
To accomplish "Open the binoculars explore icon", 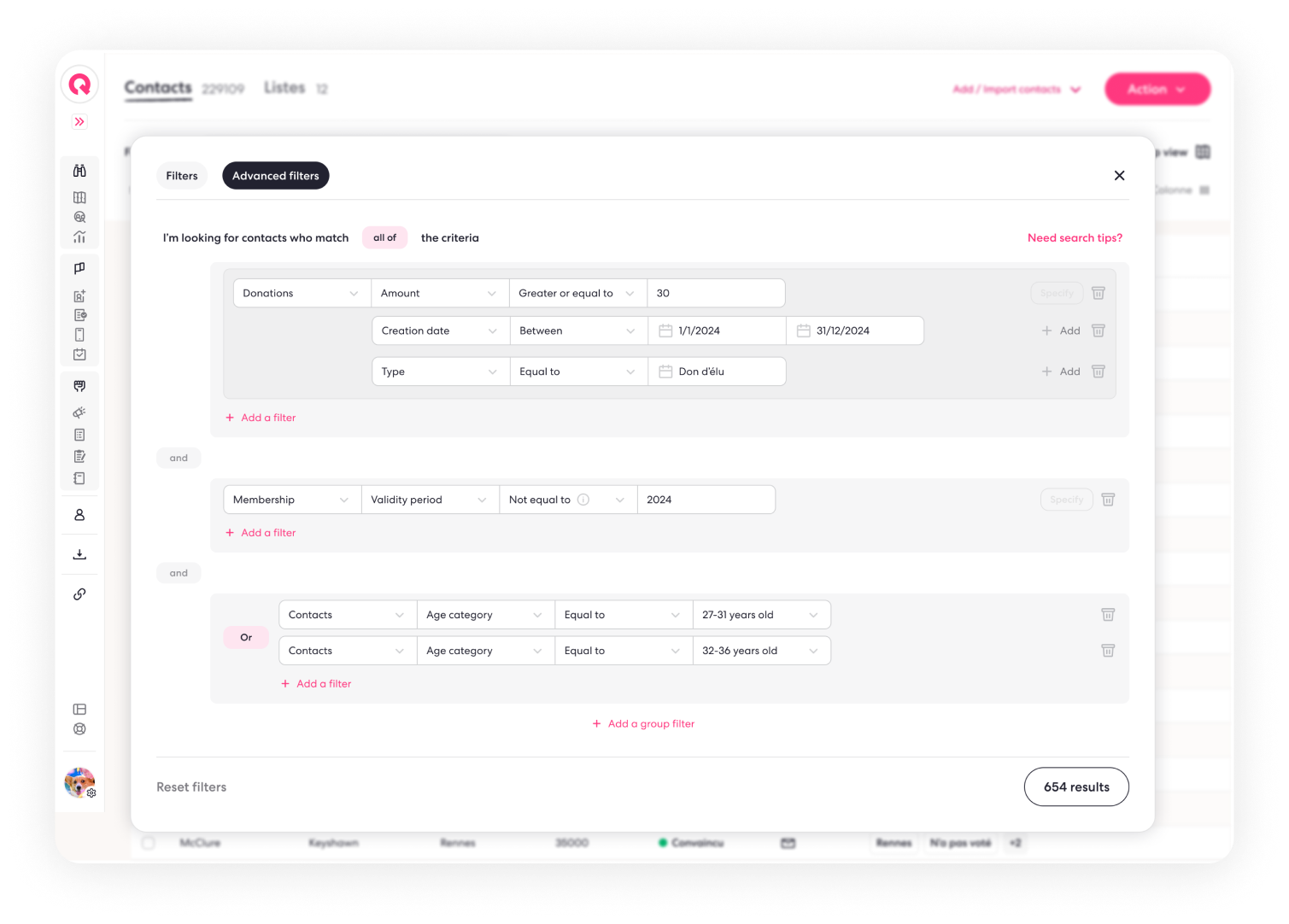I will pos(79,171).
